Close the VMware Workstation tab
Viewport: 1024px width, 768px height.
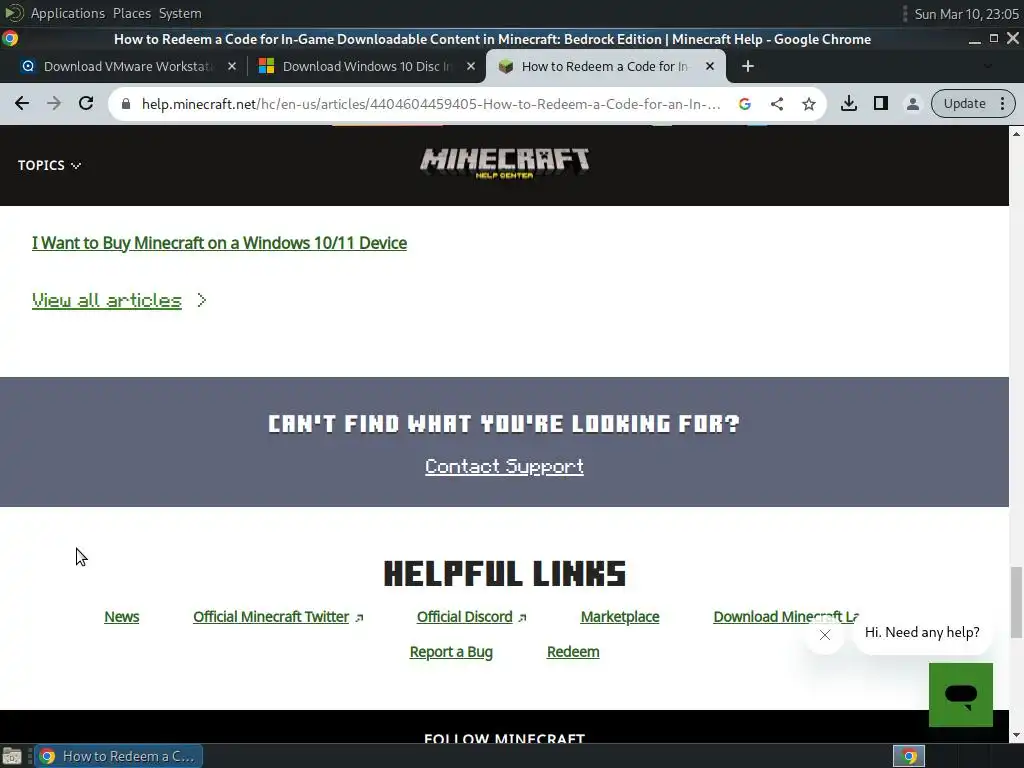[x=232, y=66]
